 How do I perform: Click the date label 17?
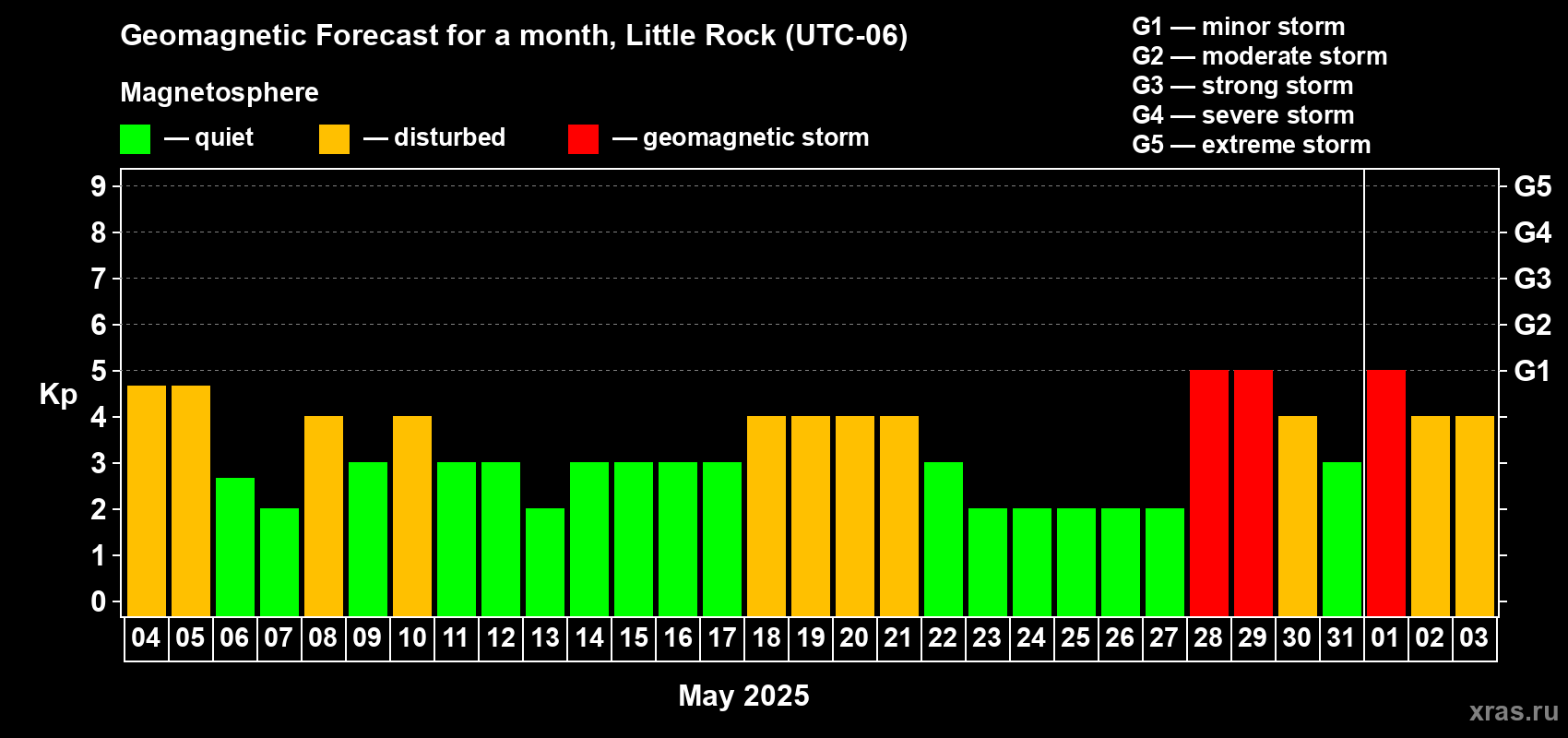tap(721, 637)
